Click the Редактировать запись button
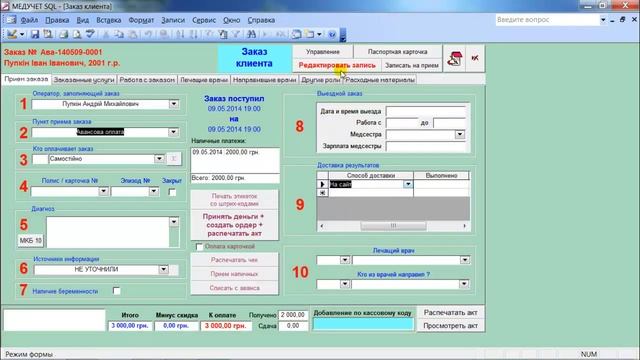Image resolution: width=640 pixels, height=360 pixels. click(337, 65)
